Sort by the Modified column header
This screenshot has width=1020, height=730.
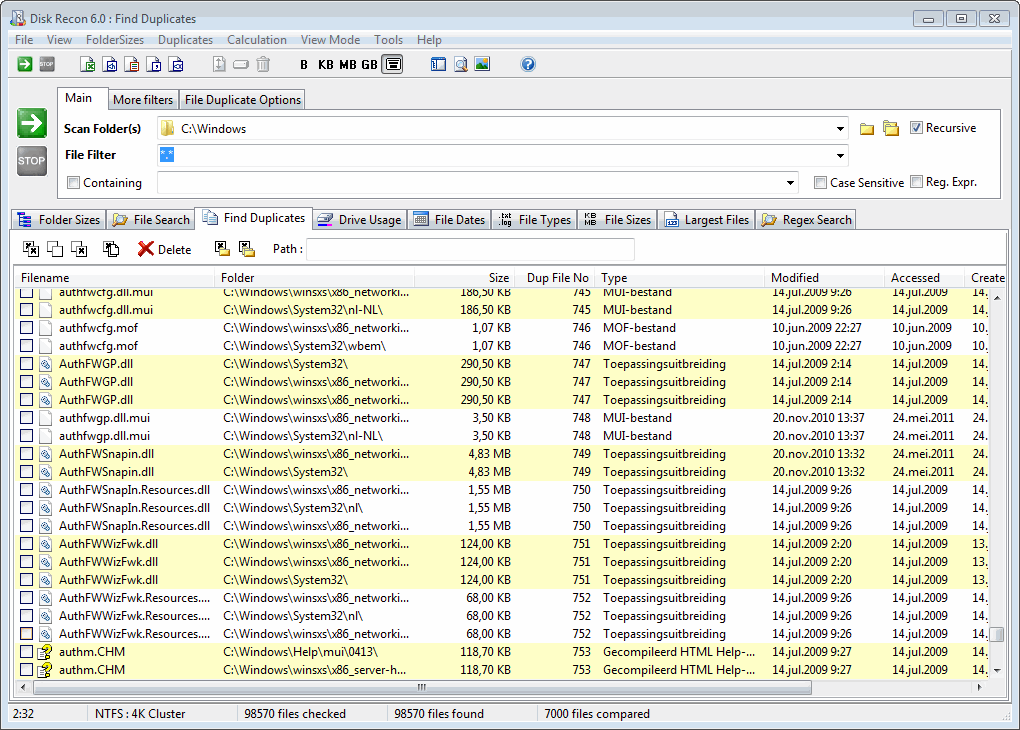click(x=824, y=278)
